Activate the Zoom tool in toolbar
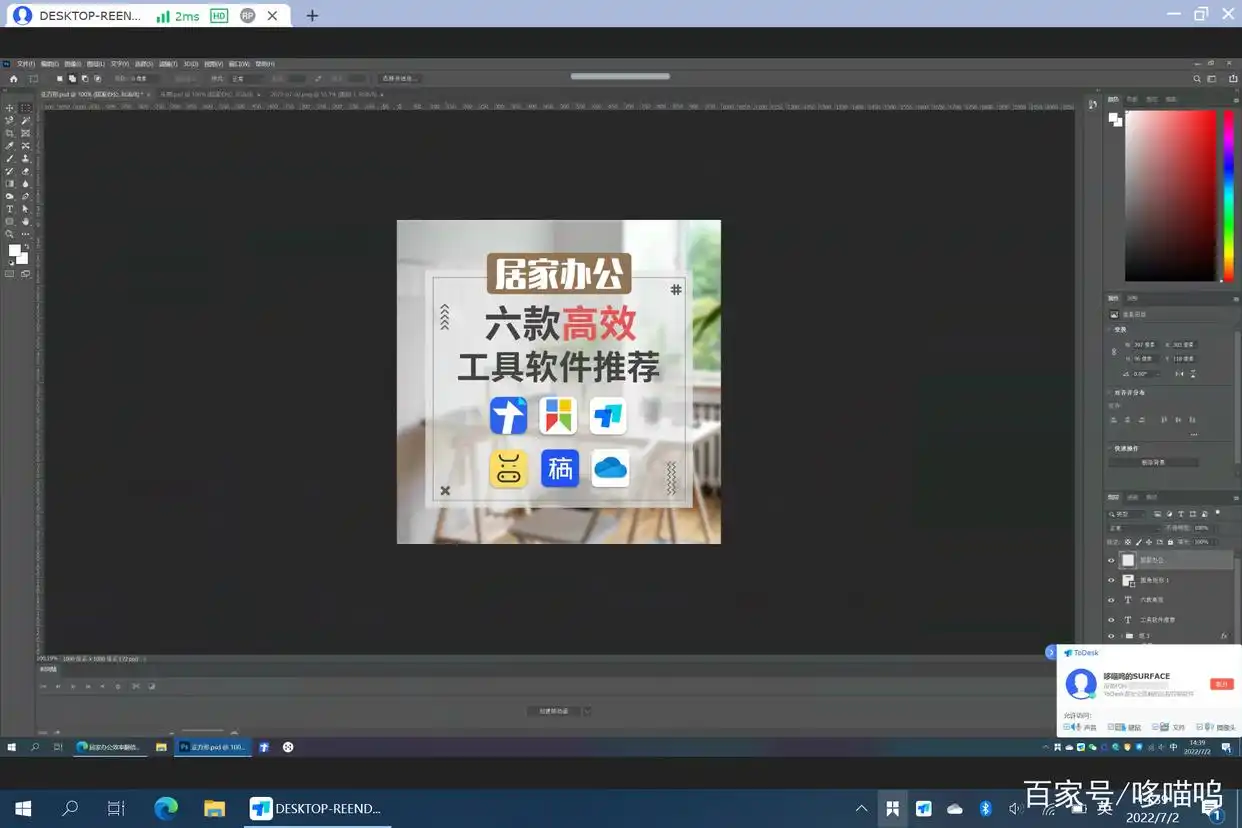 tap(10, 234)
